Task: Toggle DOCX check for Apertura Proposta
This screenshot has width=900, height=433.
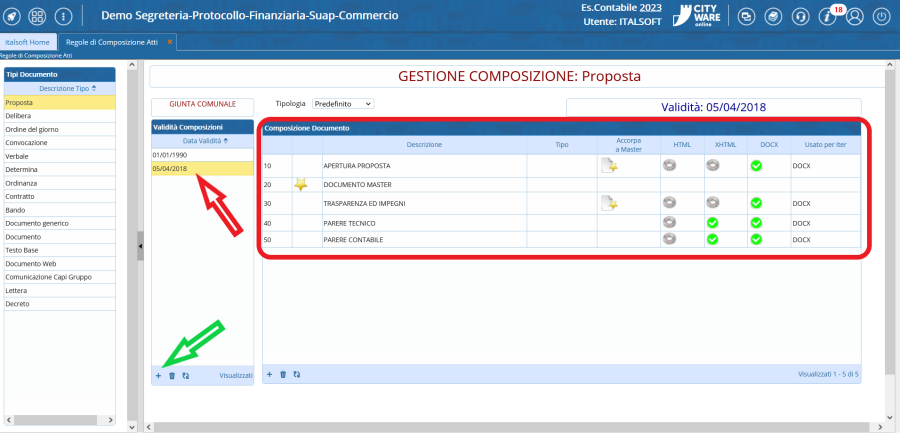Action: click(x=756, y=165)
